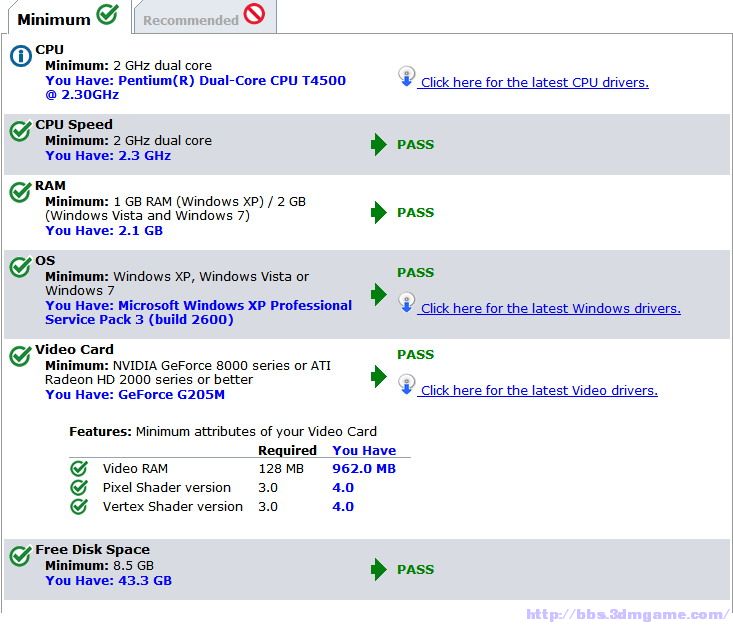Click 'You Have: GeForce G205M' text
Screen dimensions: 733x627
[x=135, y=395]
